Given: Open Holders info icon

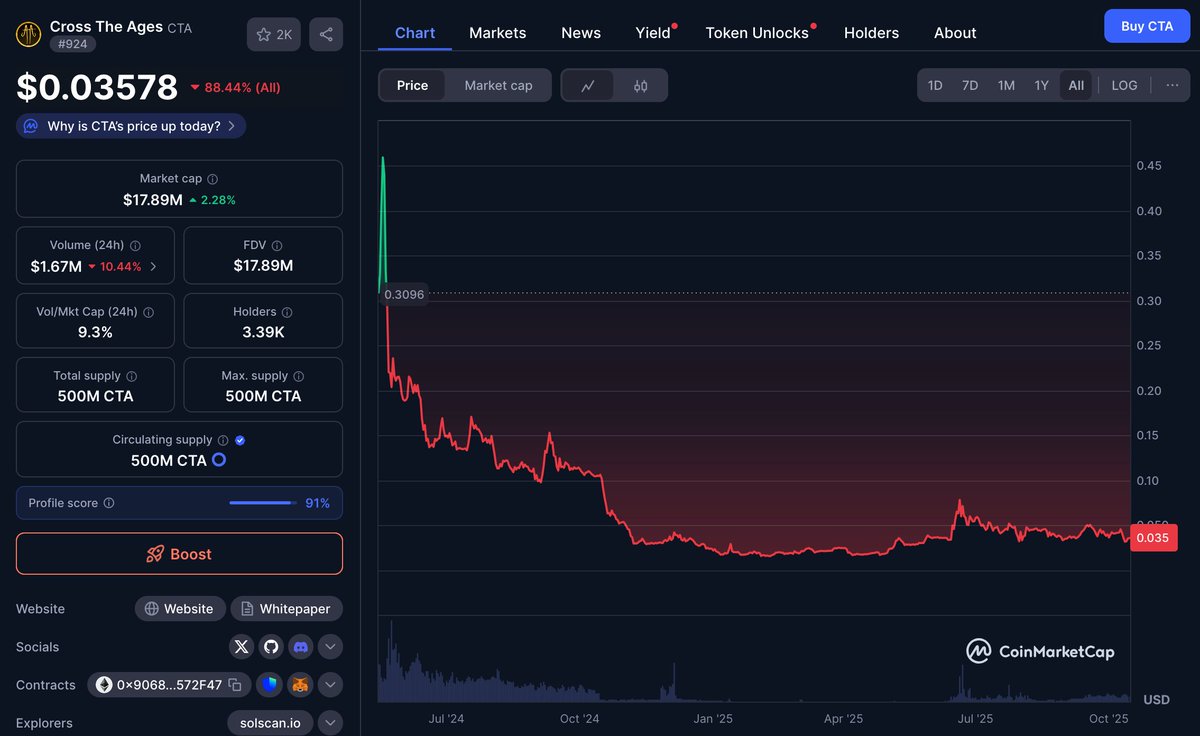Looking at the screenshot, I should [287, 312].
